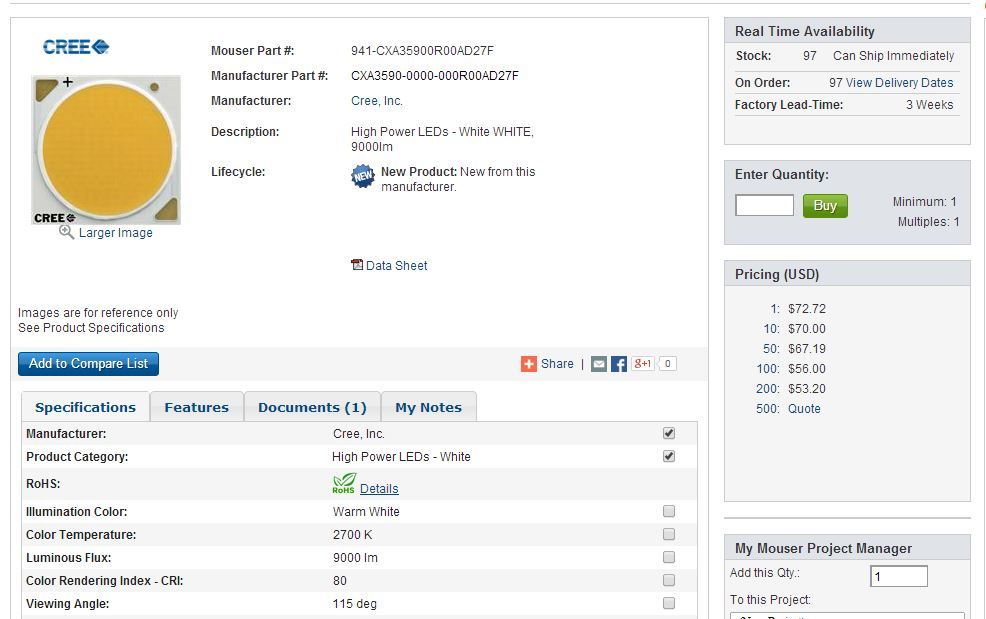986x619 pixels.
Task: Click the High Power LEDs - White category value
Action: click(x=401, y=457)
